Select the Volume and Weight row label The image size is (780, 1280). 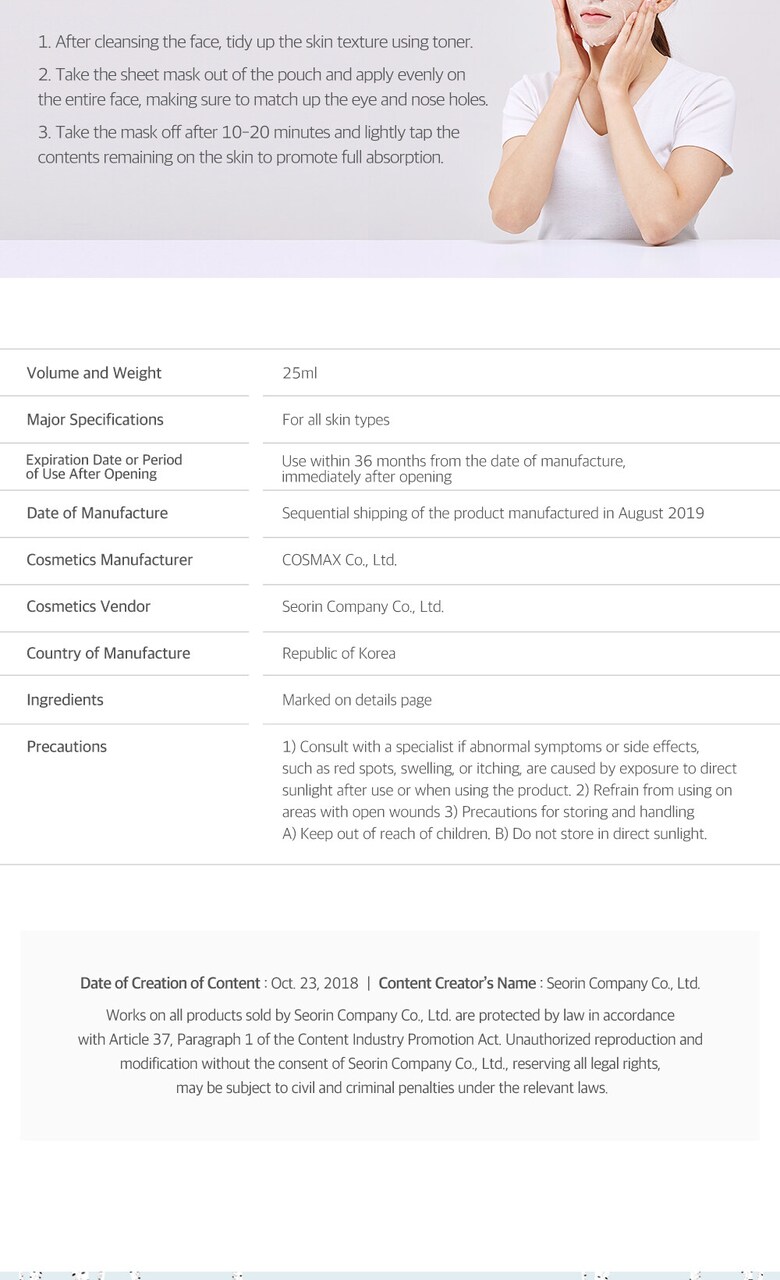94,373
